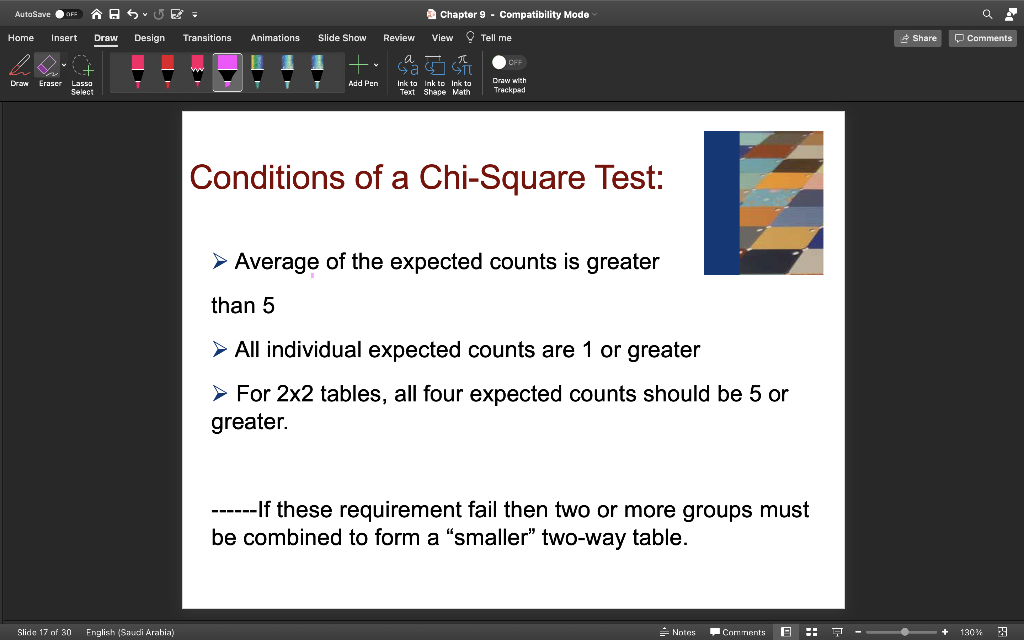Click Ink to Shape tool
Image resolution: width=1024 pixels, height=640 pixels.
[434, 74]
